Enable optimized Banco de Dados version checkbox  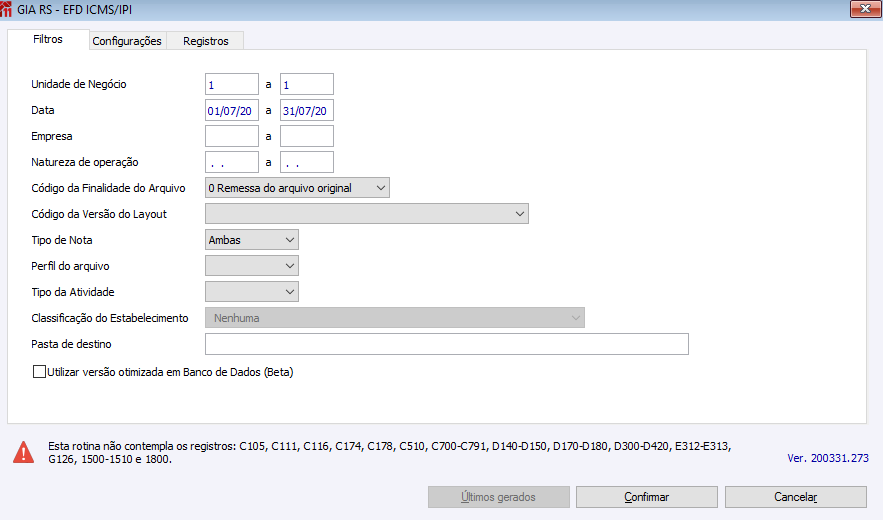[x=39, y=372]
